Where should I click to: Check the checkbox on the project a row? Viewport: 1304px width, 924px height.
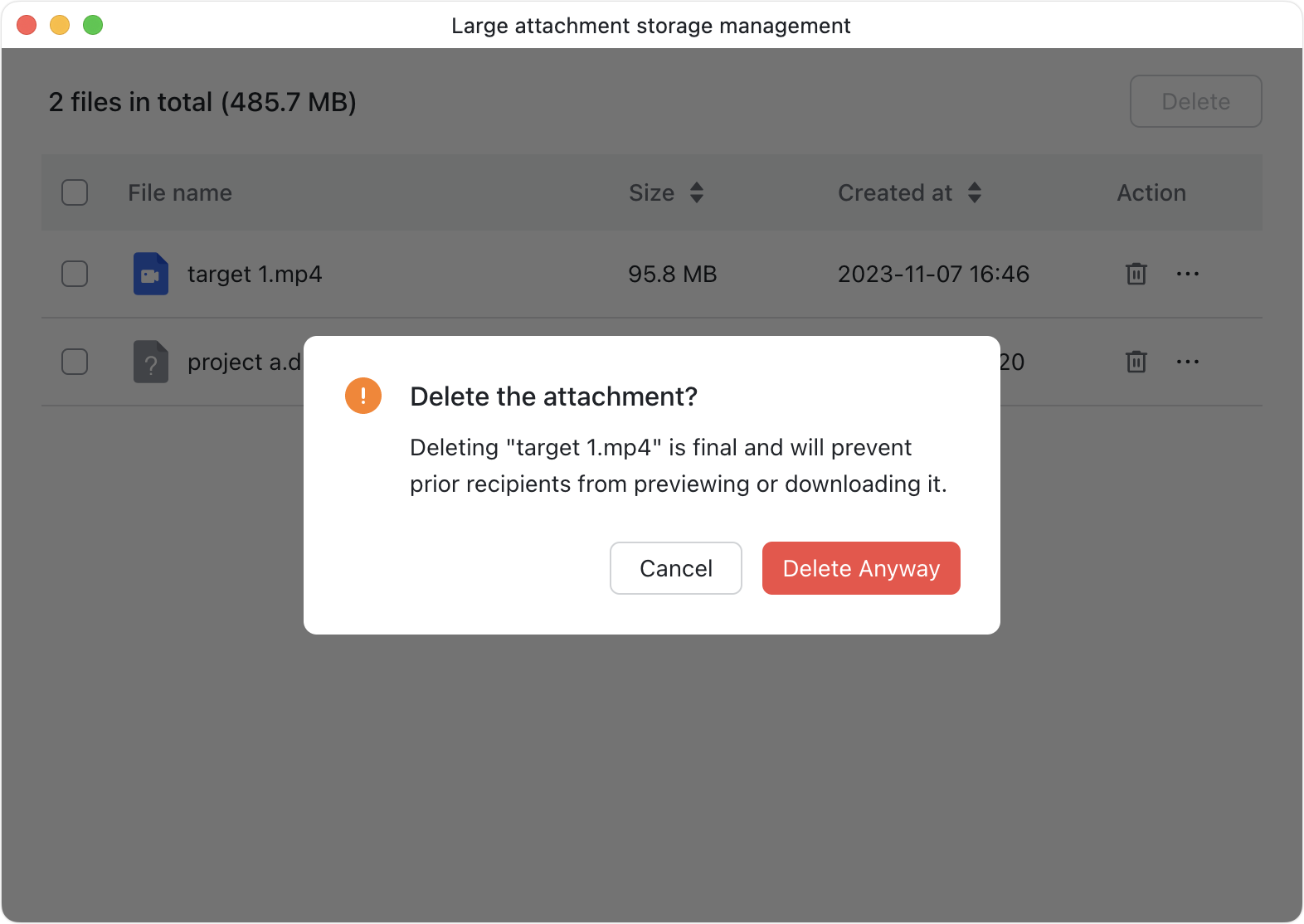point(74,362)
